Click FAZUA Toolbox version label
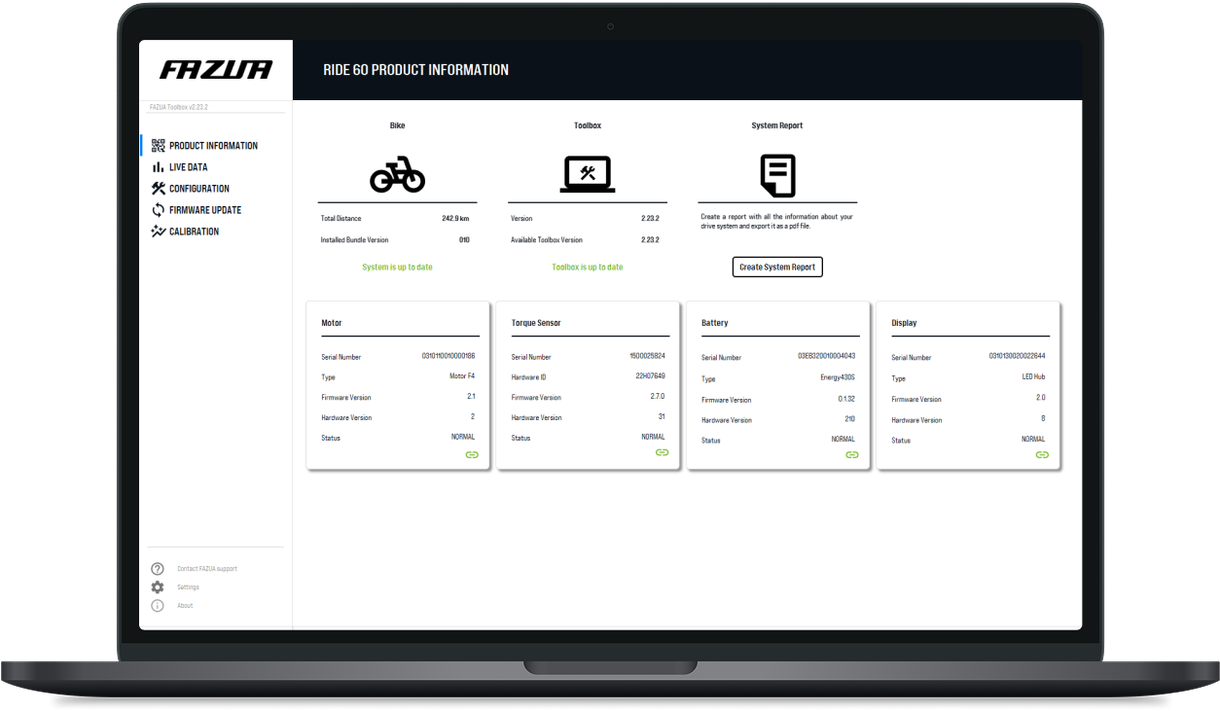1220x711 pixels. pyautogui.click(x=178, y=107)
